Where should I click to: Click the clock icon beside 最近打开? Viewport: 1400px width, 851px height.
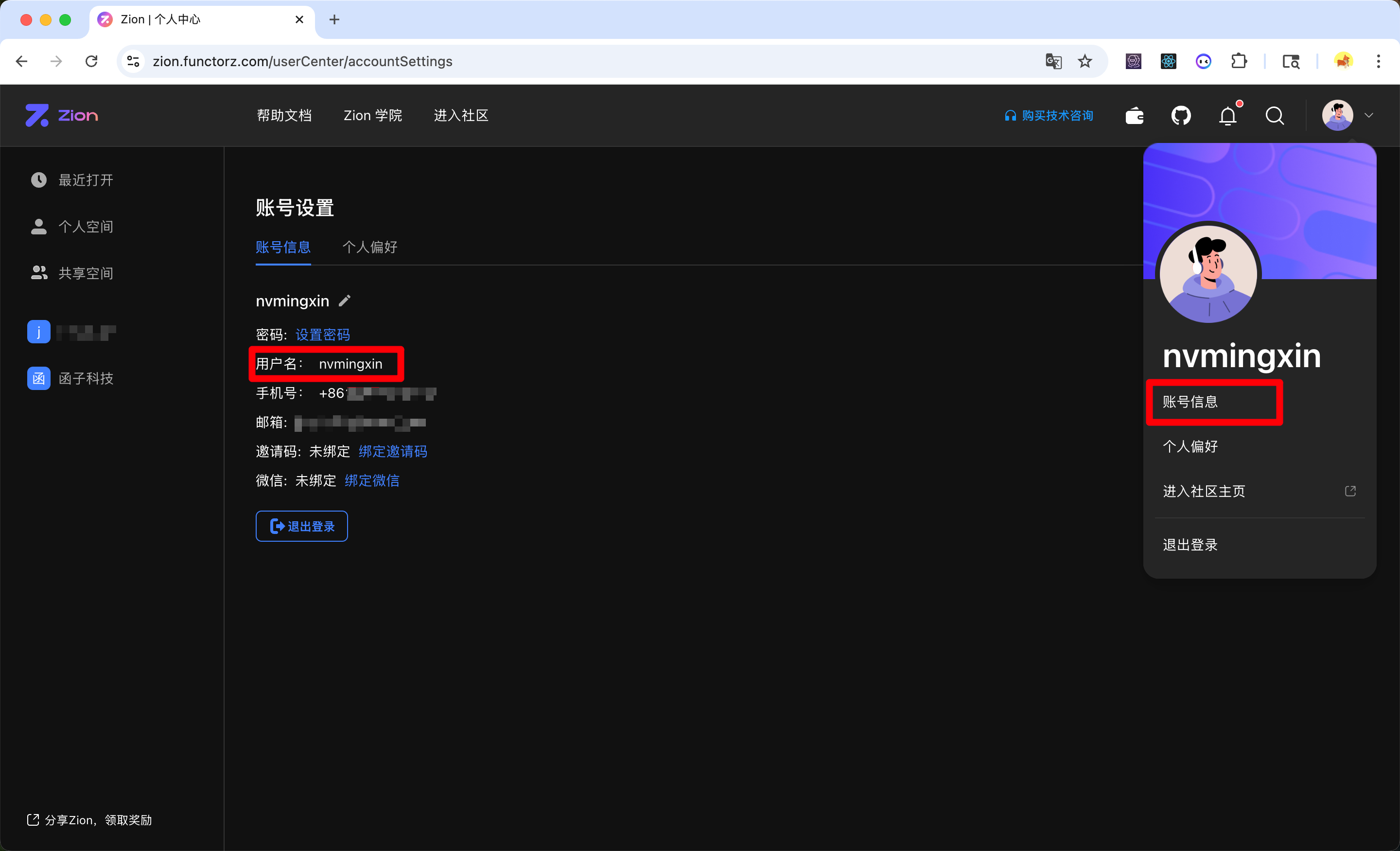[38, 180]
